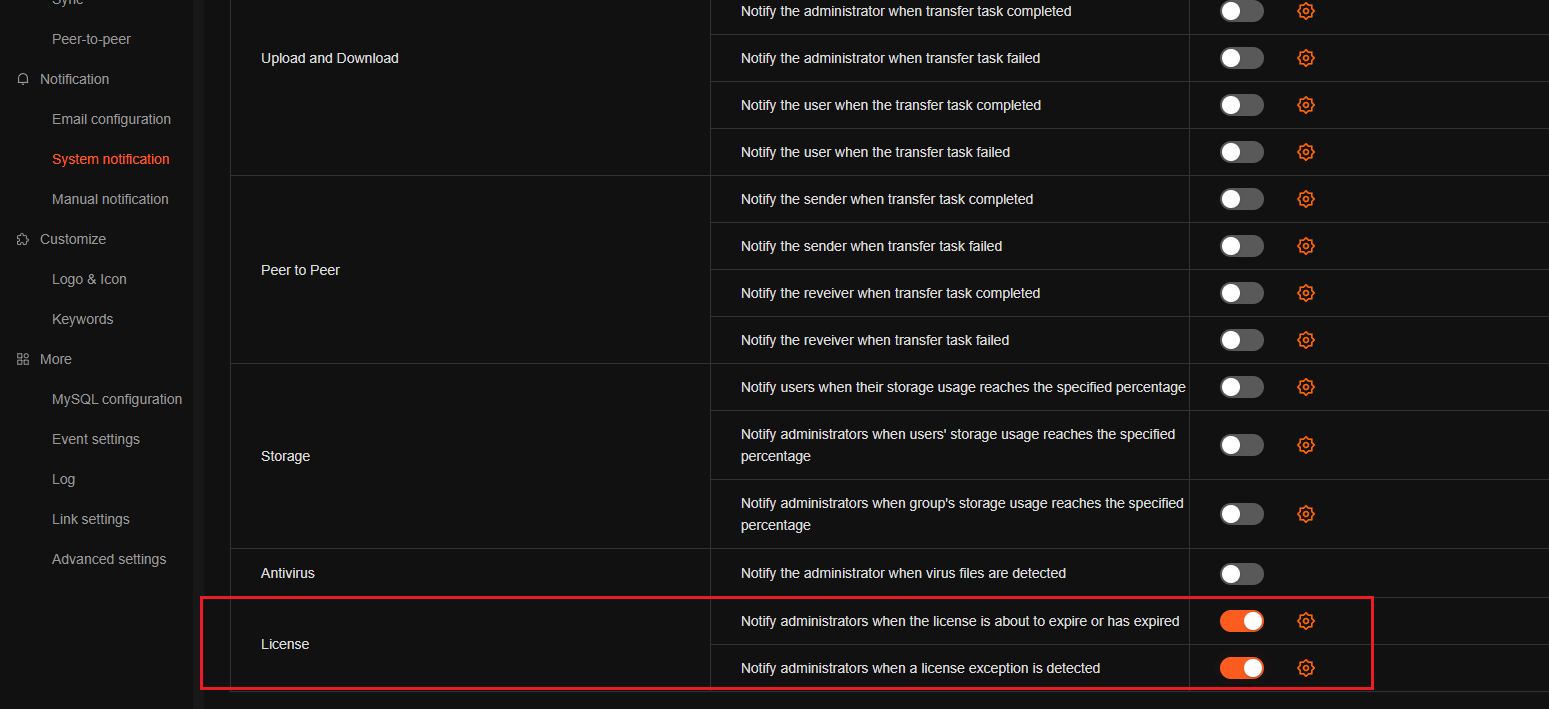This screenshot has height=709, width=1549.
Task: Click gear for administrators users' storage usage notification
Action: pos(1305,445)
